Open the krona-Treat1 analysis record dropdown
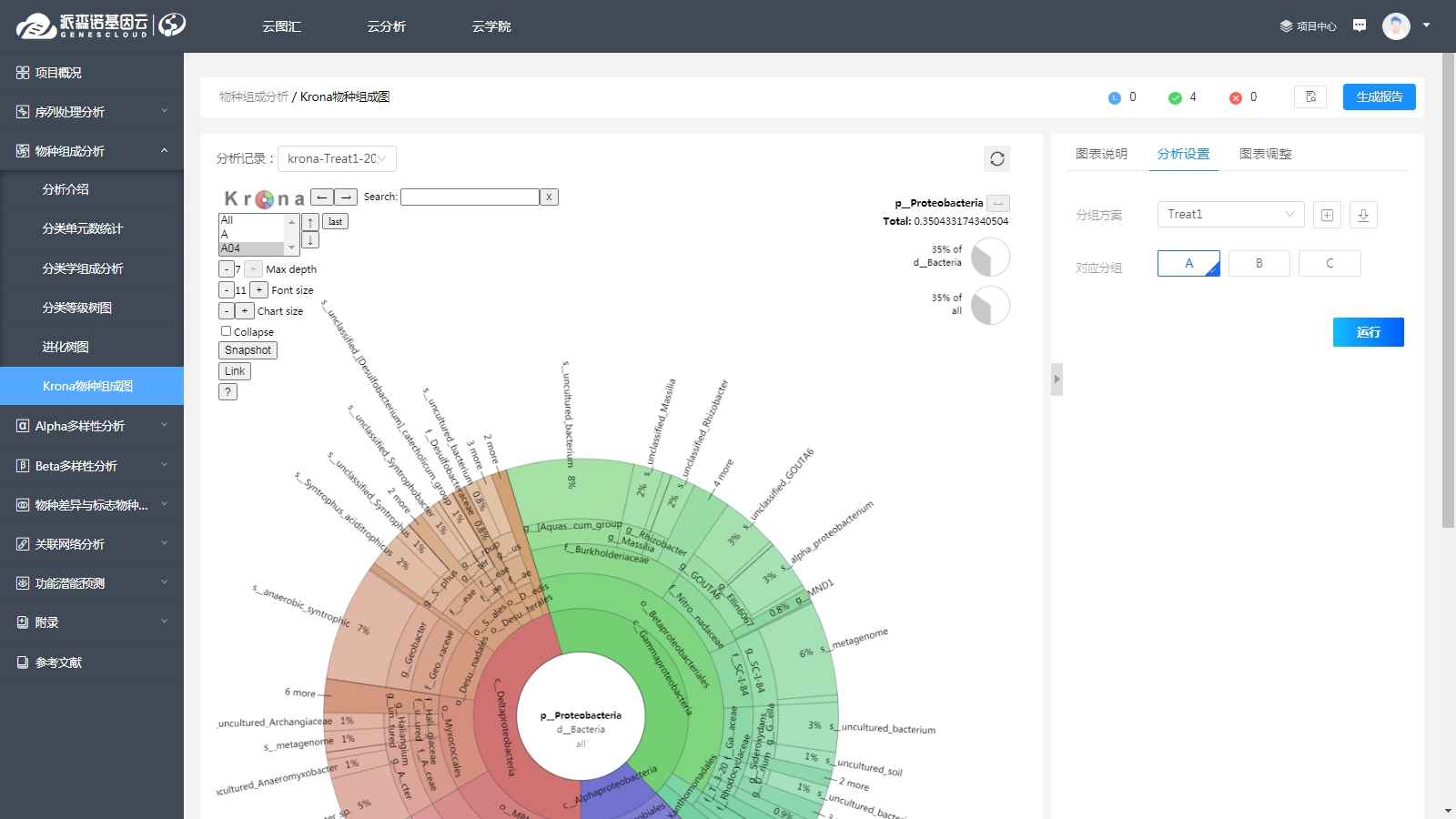 tap(337, 158)
